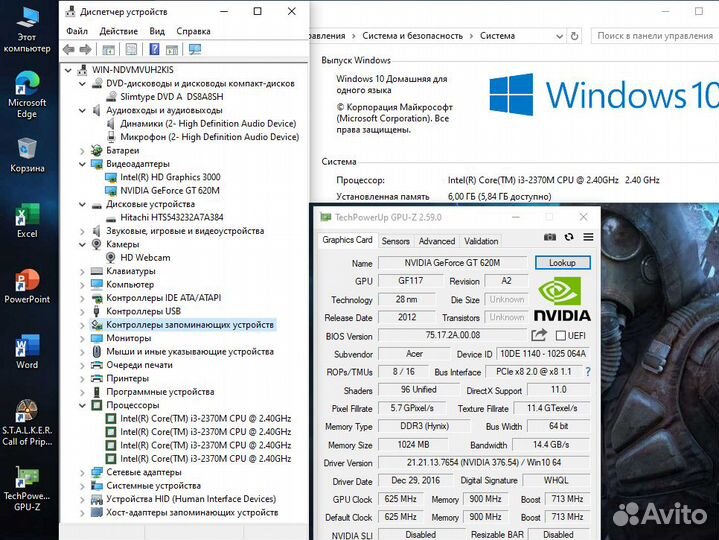Open the Действие menu
The image size is (719, 540).
118,31
